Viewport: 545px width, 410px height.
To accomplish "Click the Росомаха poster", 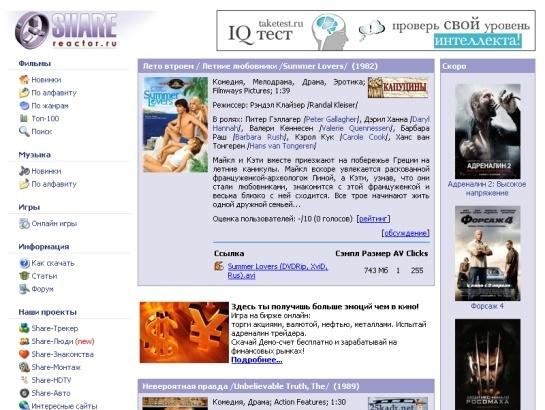I will 488,364.
